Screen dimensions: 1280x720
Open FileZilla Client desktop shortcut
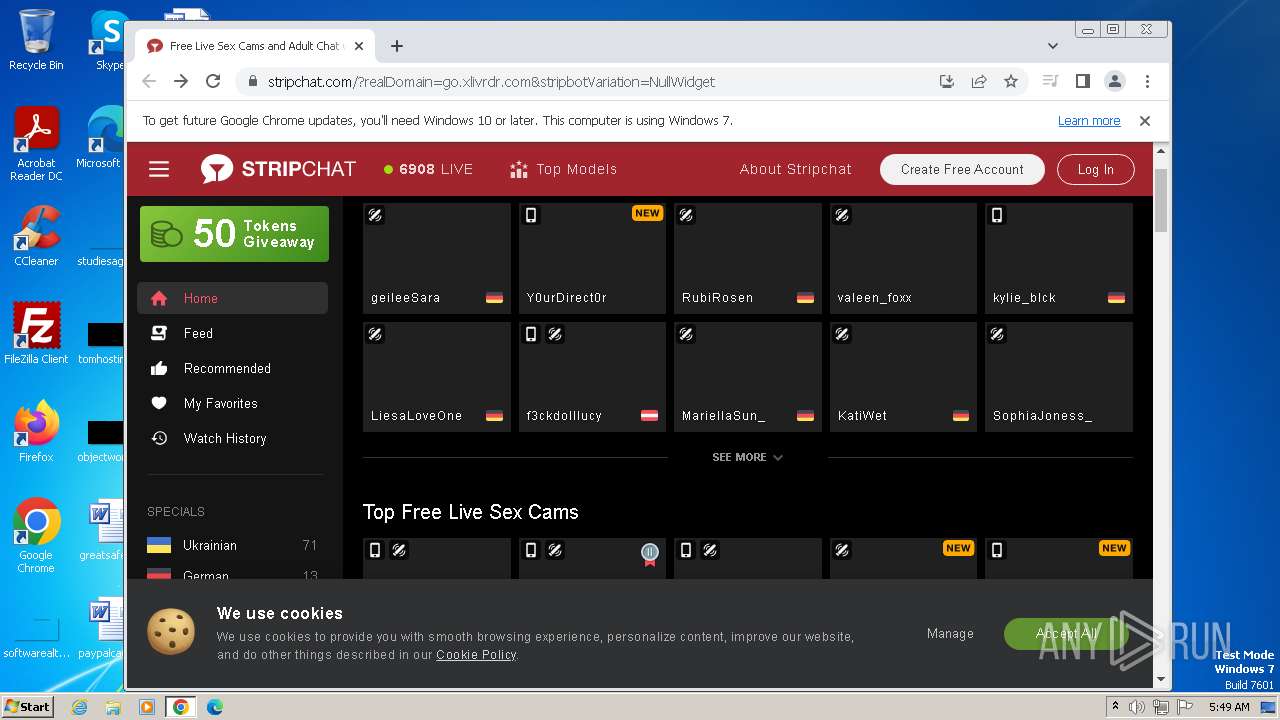(36, 334)
